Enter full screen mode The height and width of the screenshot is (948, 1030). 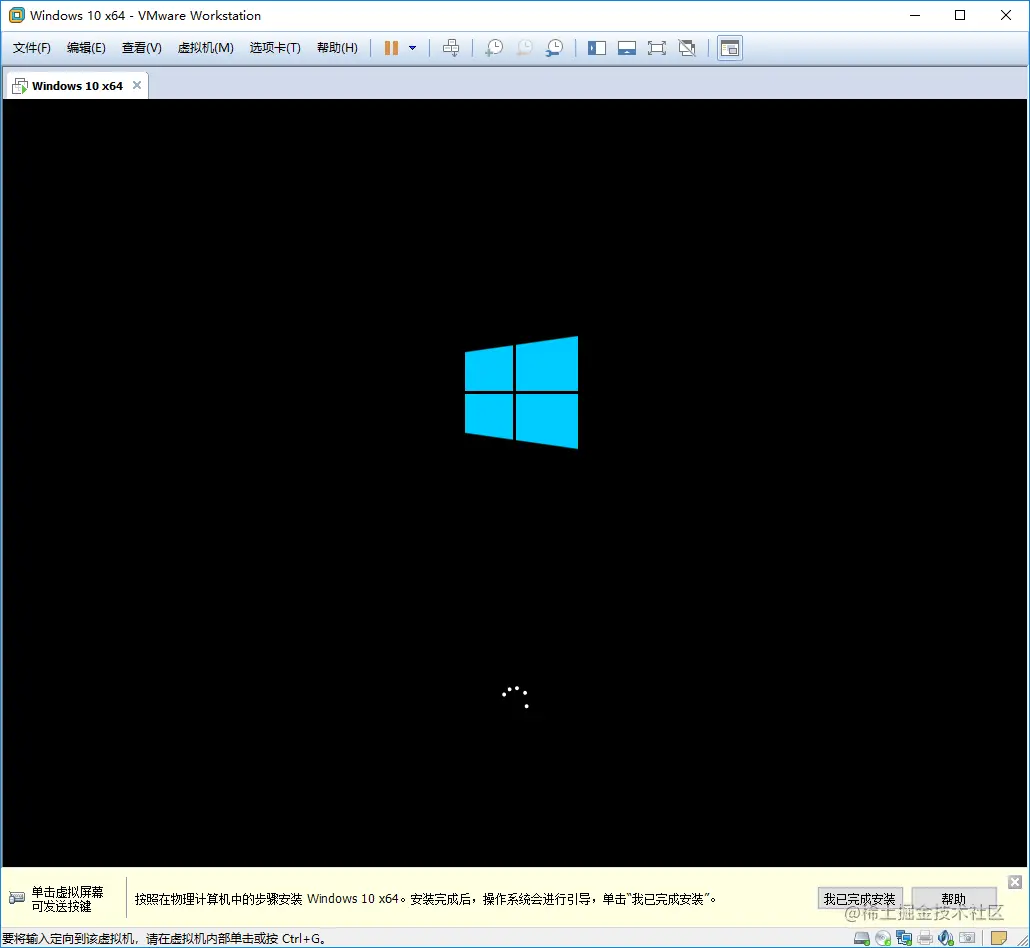(x=656, y=48)
